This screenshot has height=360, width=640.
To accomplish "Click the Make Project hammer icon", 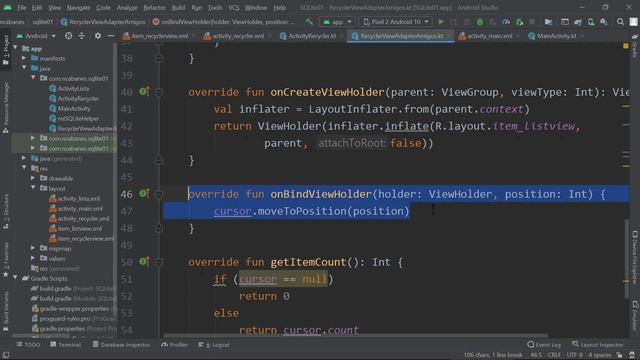I will pyautogui.click(x=309, y=22).
